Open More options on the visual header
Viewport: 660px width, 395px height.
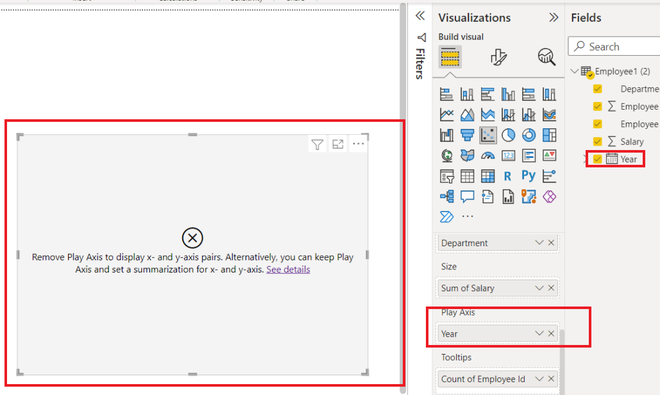click(358, 144)
